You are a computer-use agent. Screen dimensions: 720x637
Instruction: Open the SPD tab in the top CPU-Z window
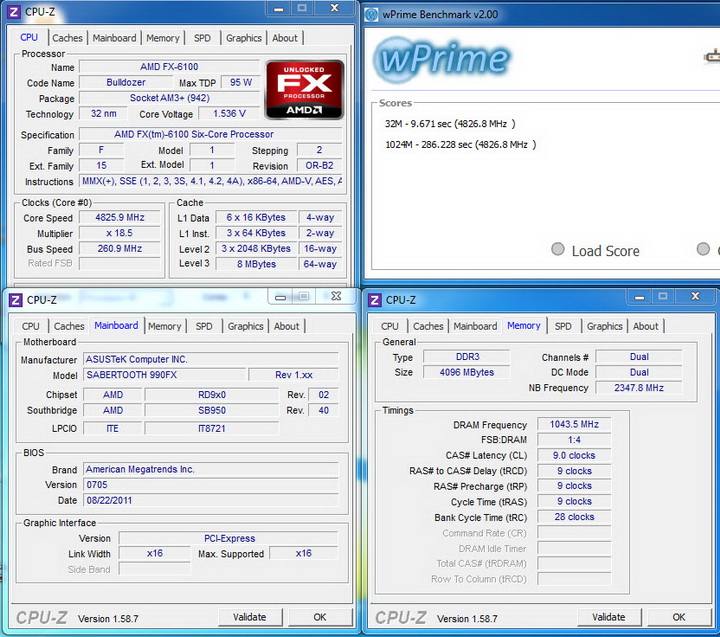(x=202, y=38)
